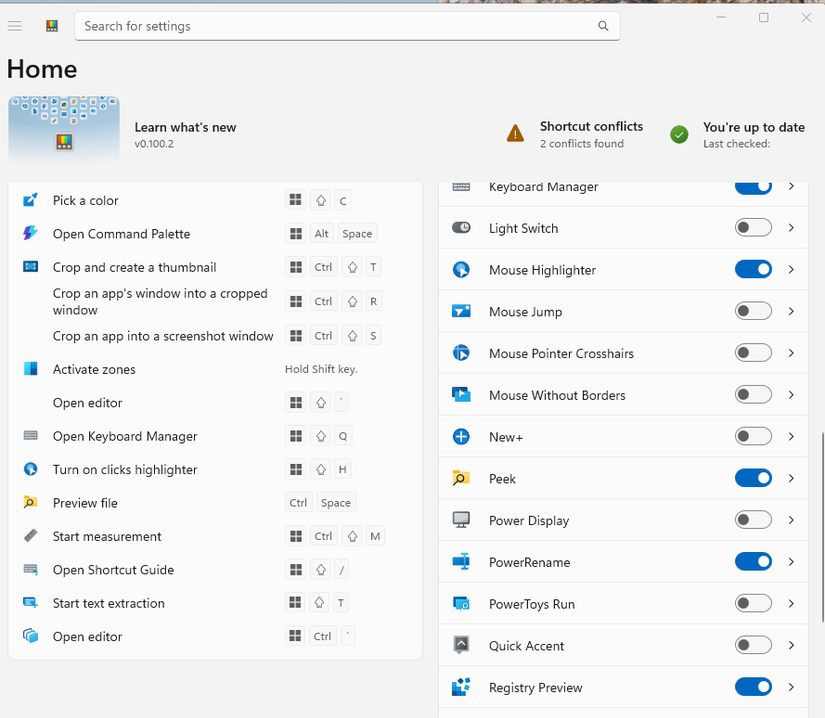Click the PowerToys app logo icon
The width and height of the screenshot is (825, 718).
point(52,26)
